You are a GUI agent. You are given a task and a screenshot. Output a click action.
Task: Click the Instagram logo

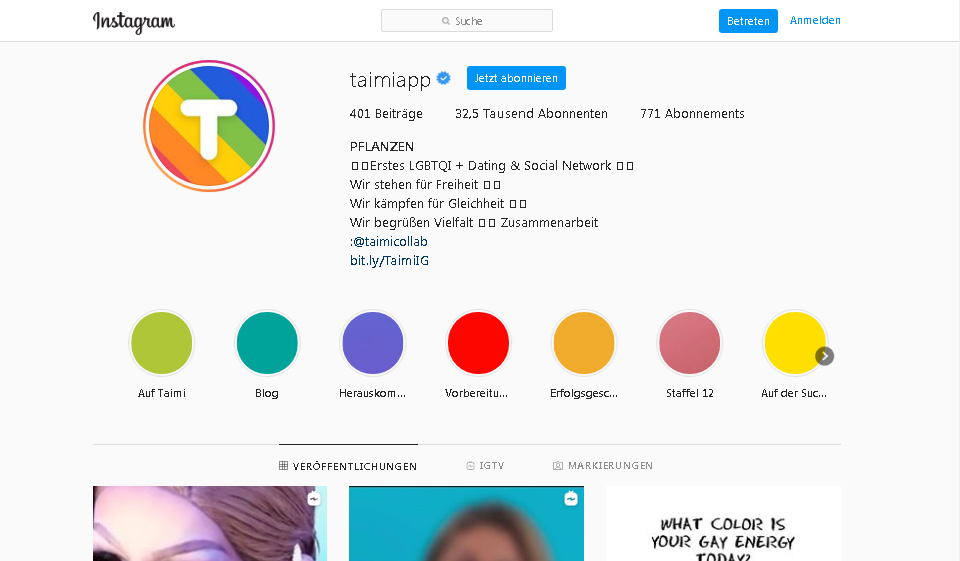tap(134, 22)
